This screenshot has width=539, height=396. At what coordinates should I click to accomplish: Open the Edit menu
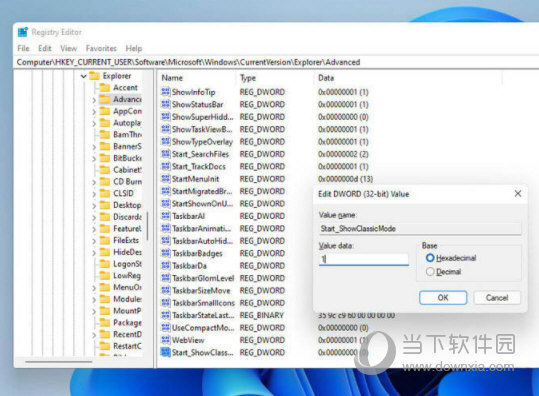pyautogui.click(x=45, y=48)
